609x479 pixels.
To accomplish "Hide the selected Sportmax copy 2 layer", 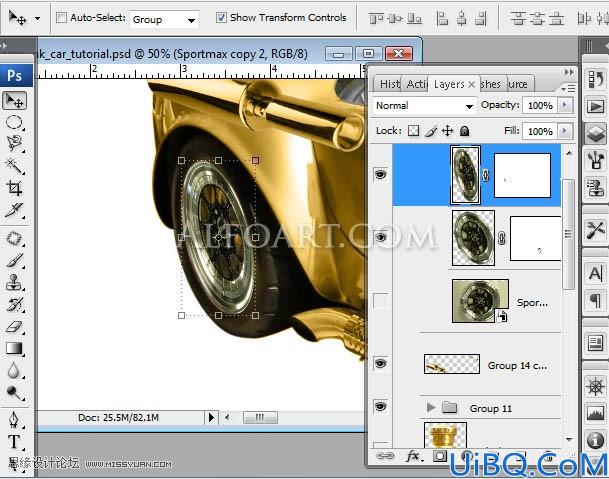I will coord(380,174).
